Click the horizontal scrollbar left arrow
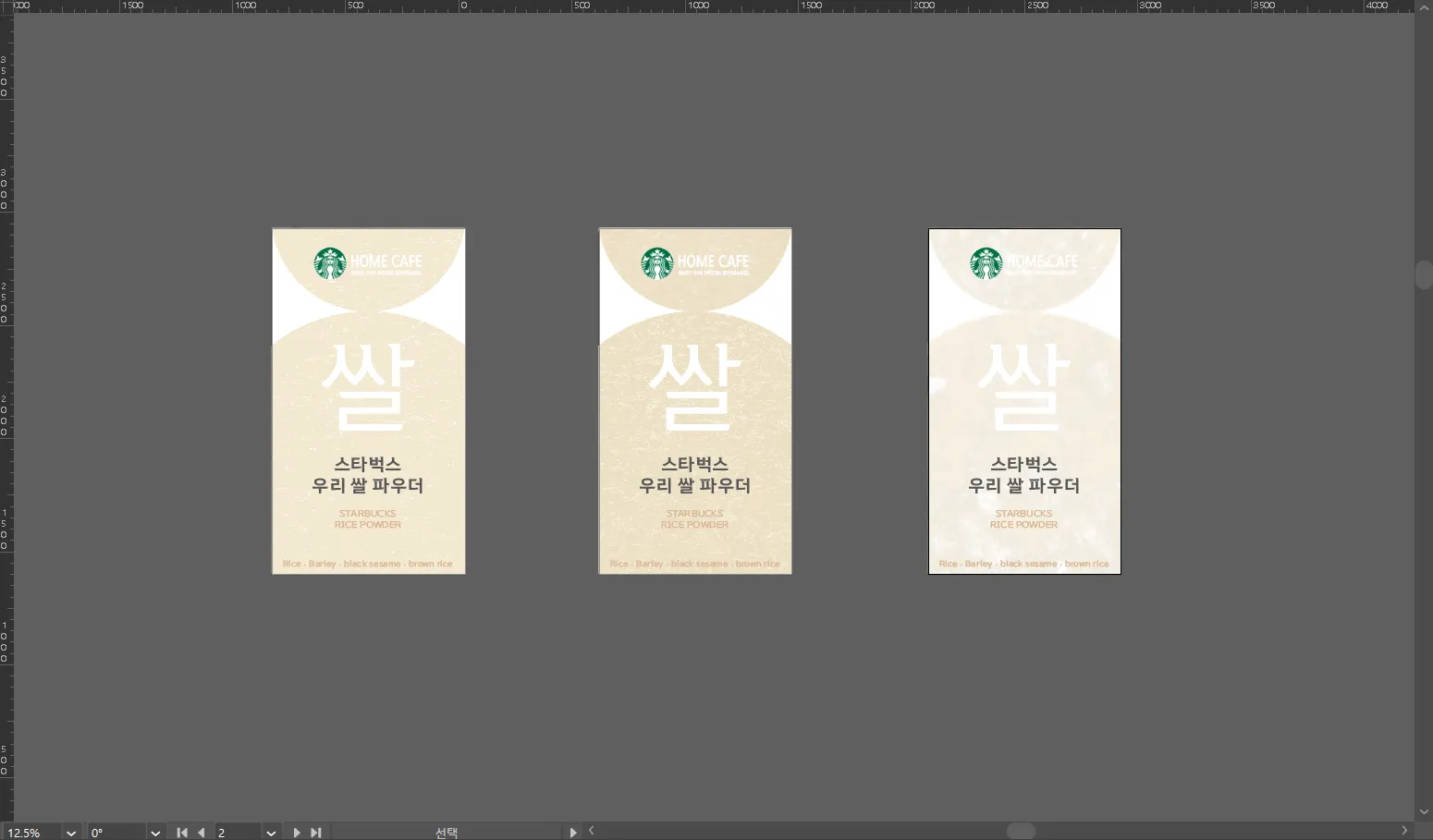The width and height of the screenshot is (1433, 840). click(x=592, y=831)
